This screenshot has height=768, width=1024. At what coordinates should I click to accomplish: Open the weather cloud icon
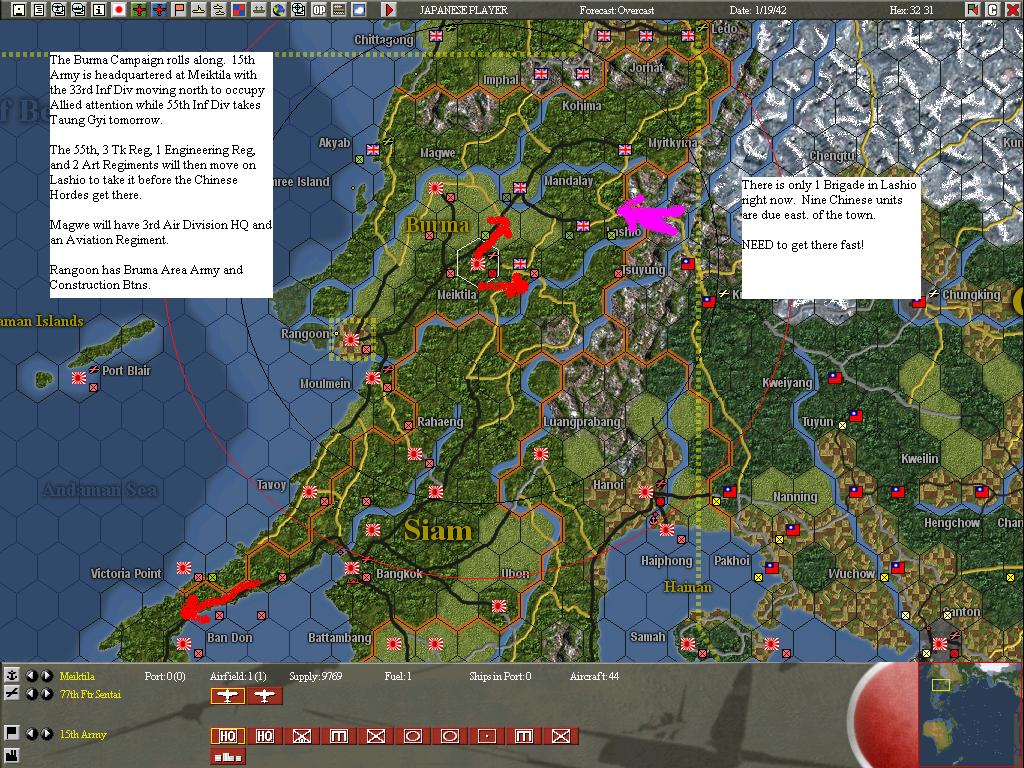359,10
